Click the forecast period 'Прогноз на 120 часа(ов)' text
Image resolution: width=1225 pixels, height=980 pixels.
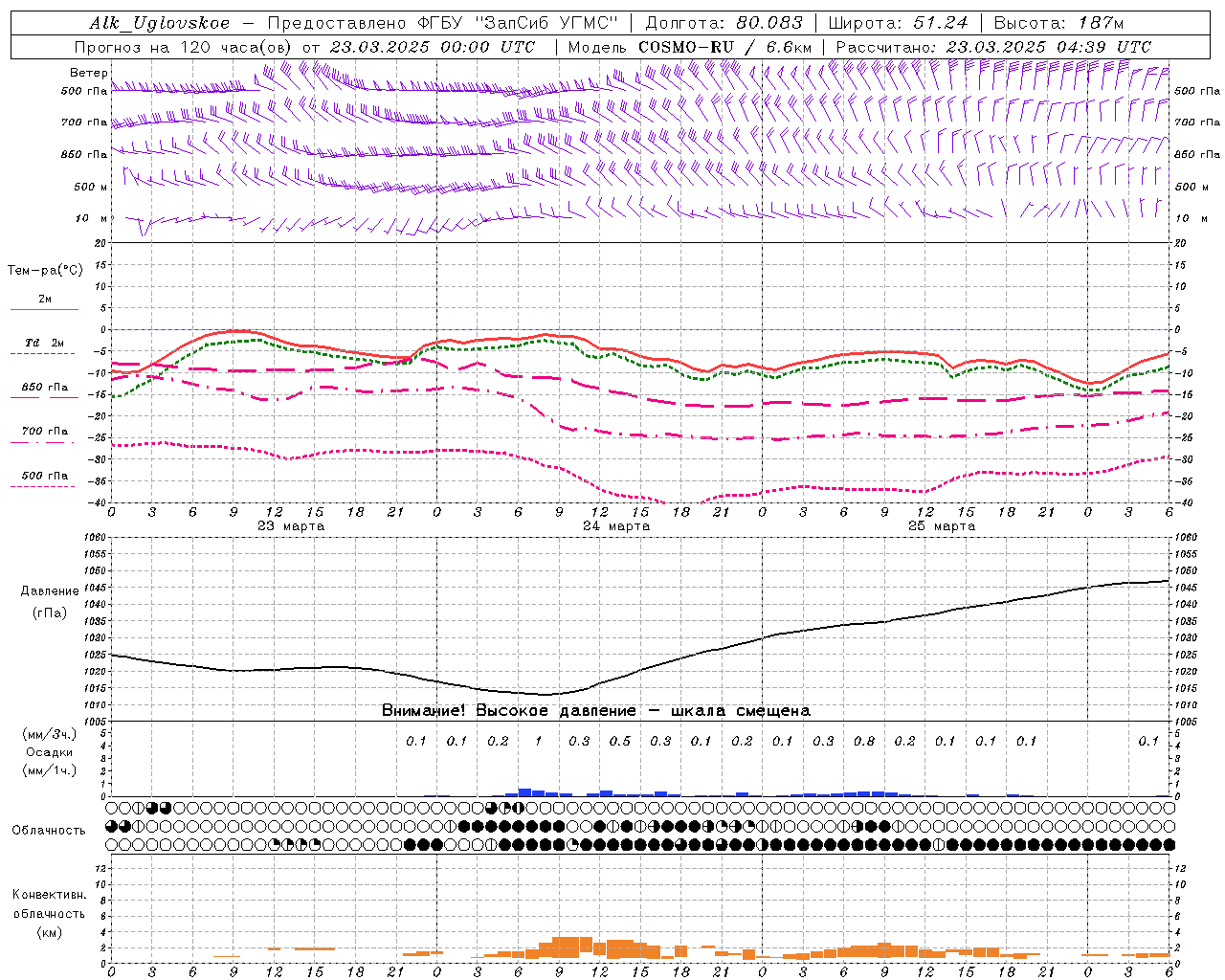184,47
